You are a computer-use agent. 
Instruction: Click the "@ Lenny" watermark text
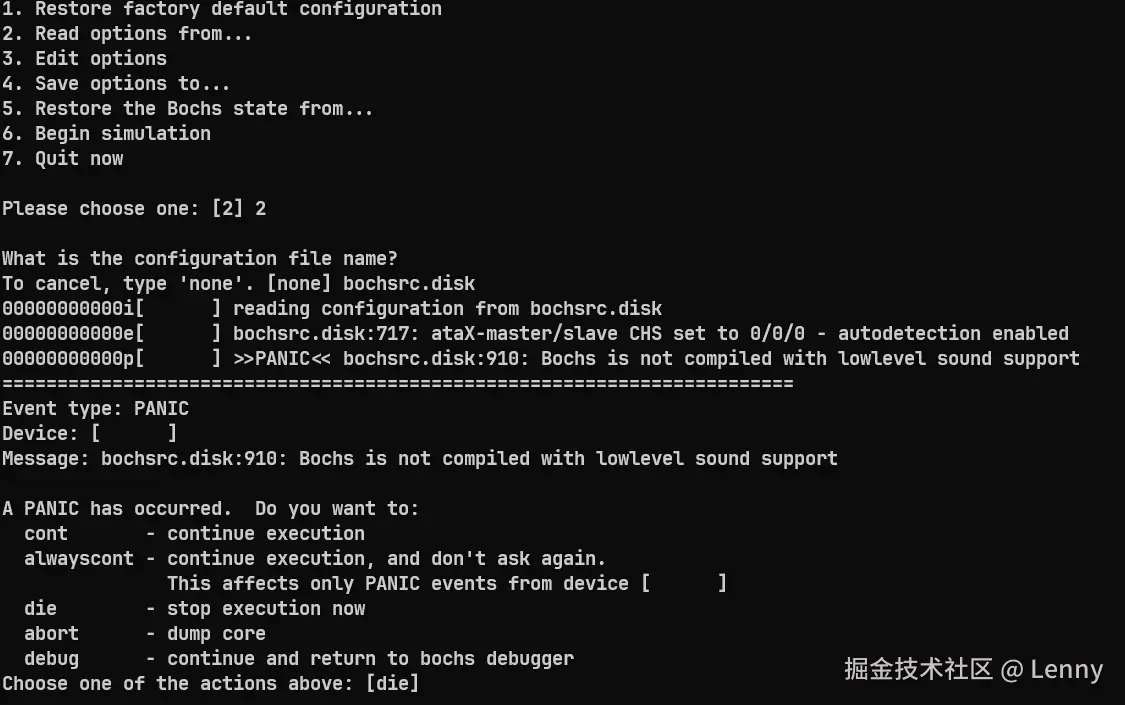(x=1051, y=669)
